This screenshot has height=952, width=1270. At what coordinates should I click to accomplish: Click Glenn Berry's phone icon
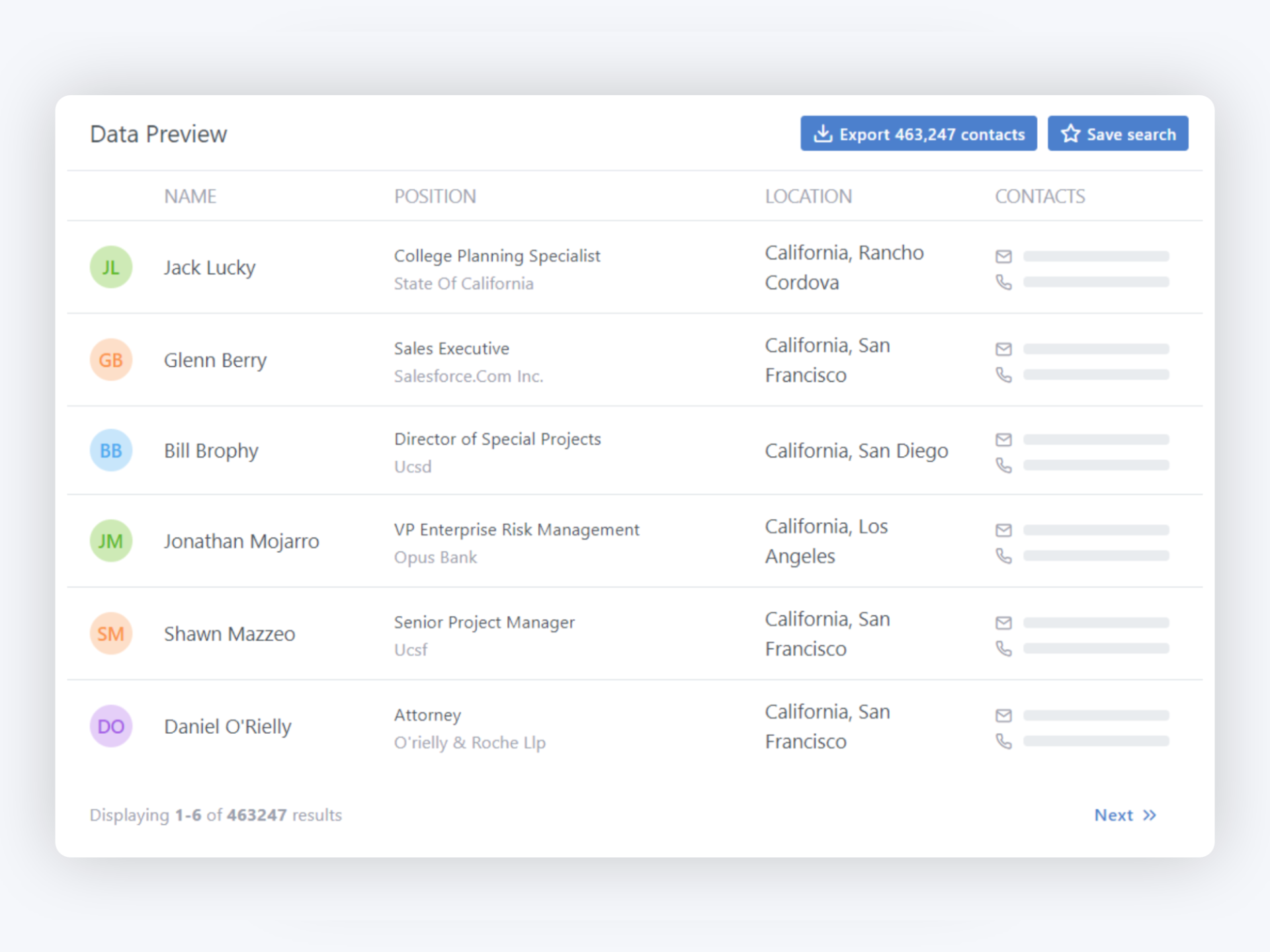coord(1003,375)
